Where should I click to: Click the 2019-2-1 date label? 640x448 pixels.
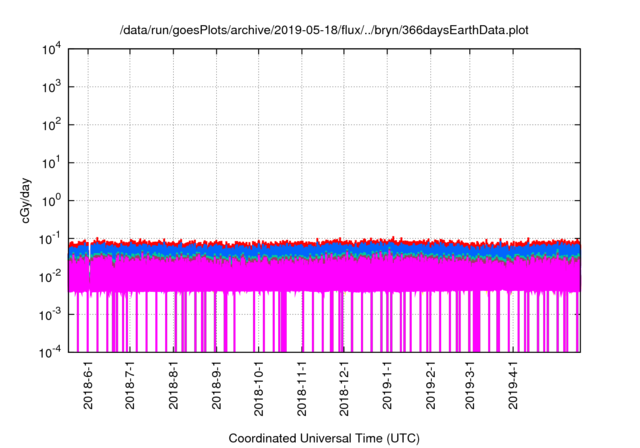[x=431, y=385]
